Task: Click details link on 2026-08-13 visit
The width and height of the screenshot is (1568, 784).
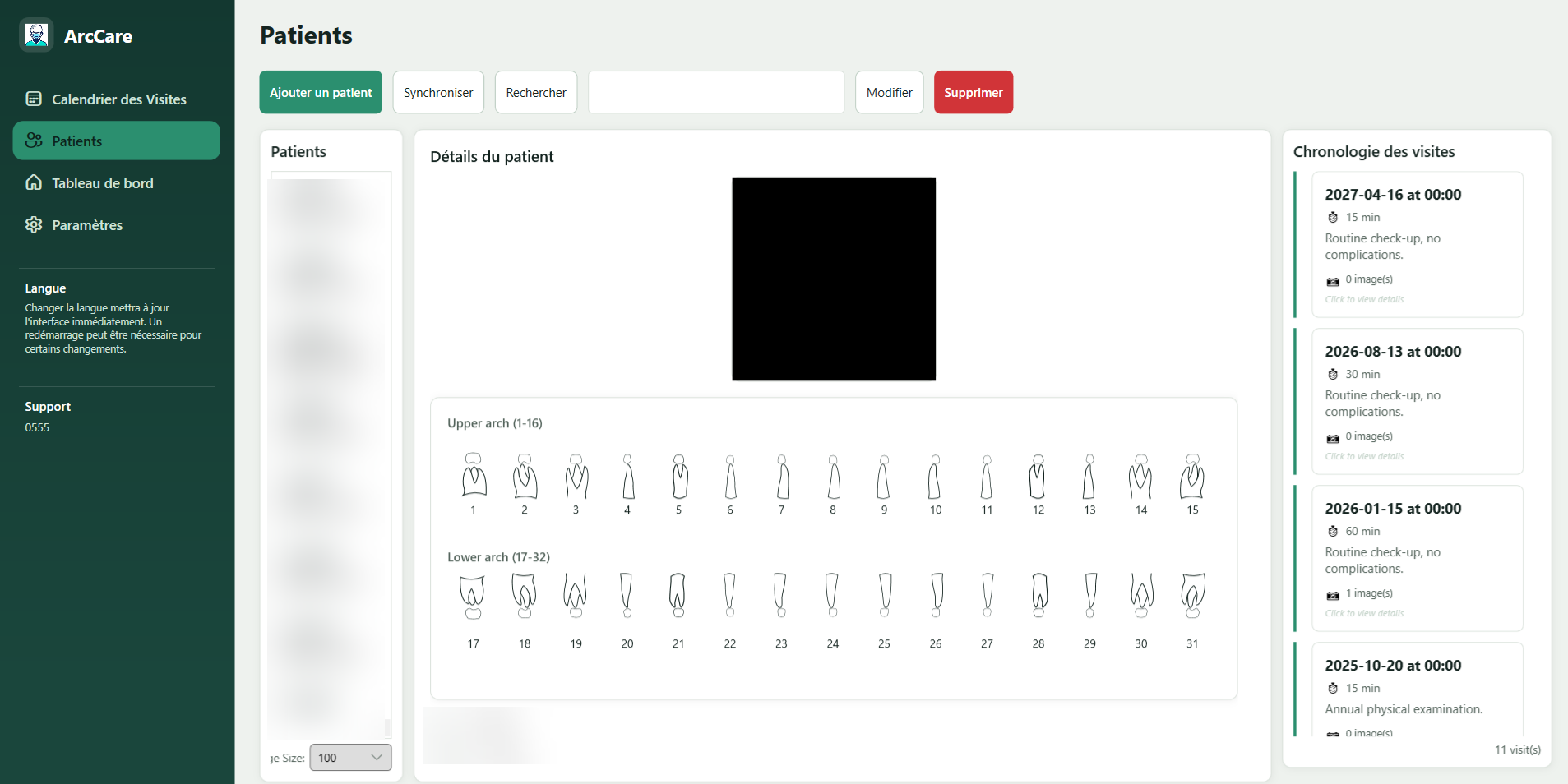Action: coord(1364,457)
